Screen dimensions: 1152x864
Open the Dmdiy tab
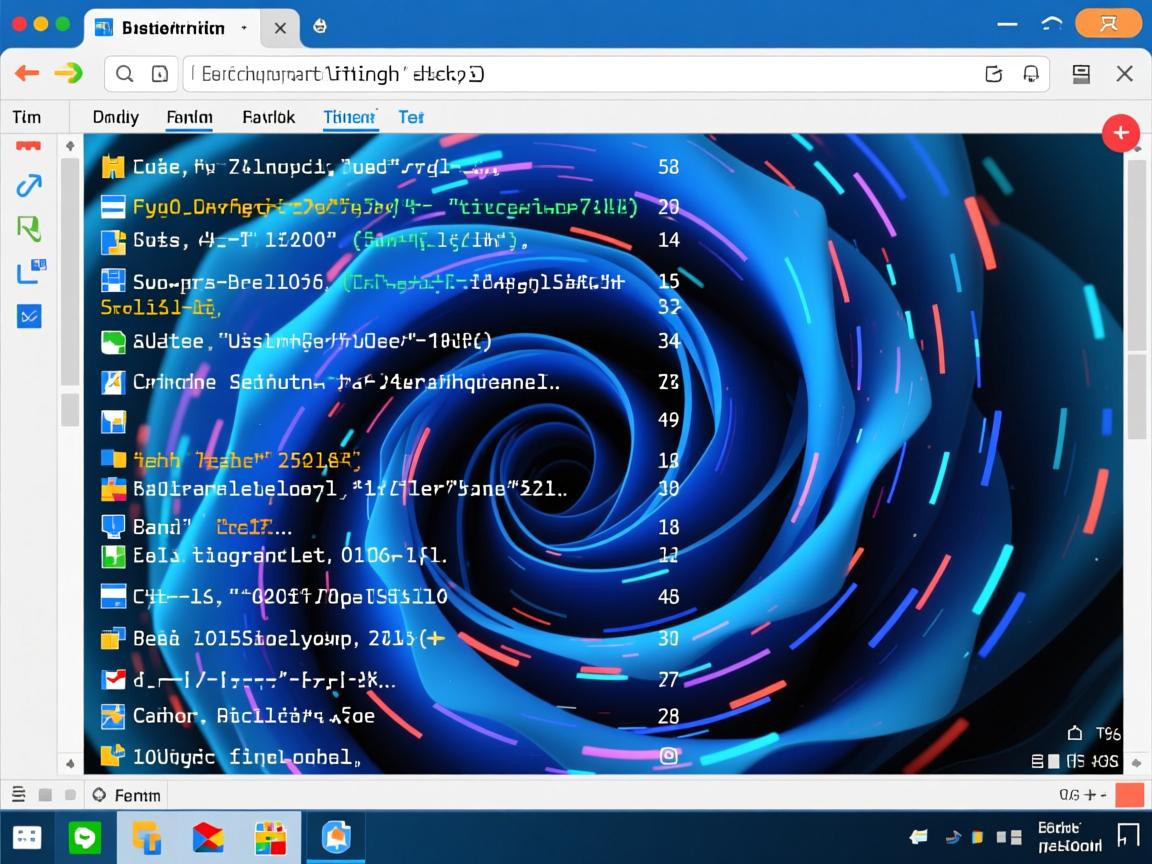click(115, 117)
